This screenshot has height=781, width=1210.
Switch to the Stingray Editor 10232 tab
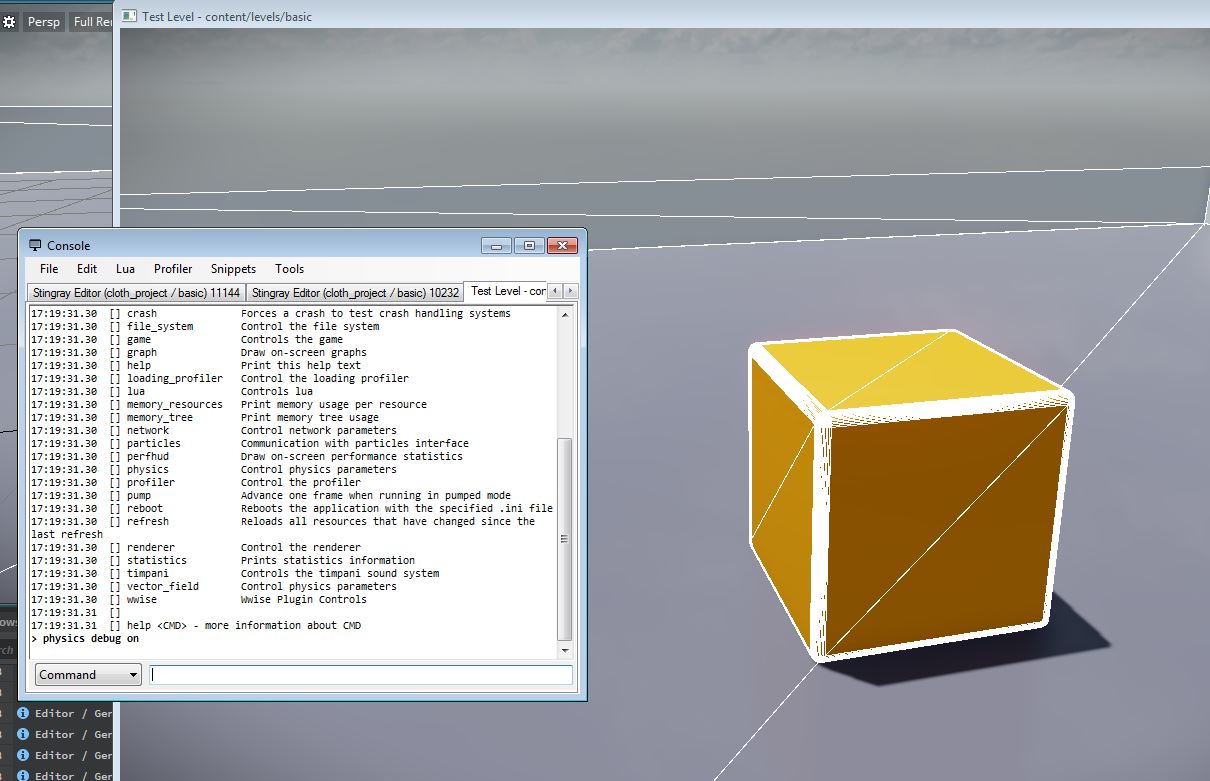click(x=354, y=291)
